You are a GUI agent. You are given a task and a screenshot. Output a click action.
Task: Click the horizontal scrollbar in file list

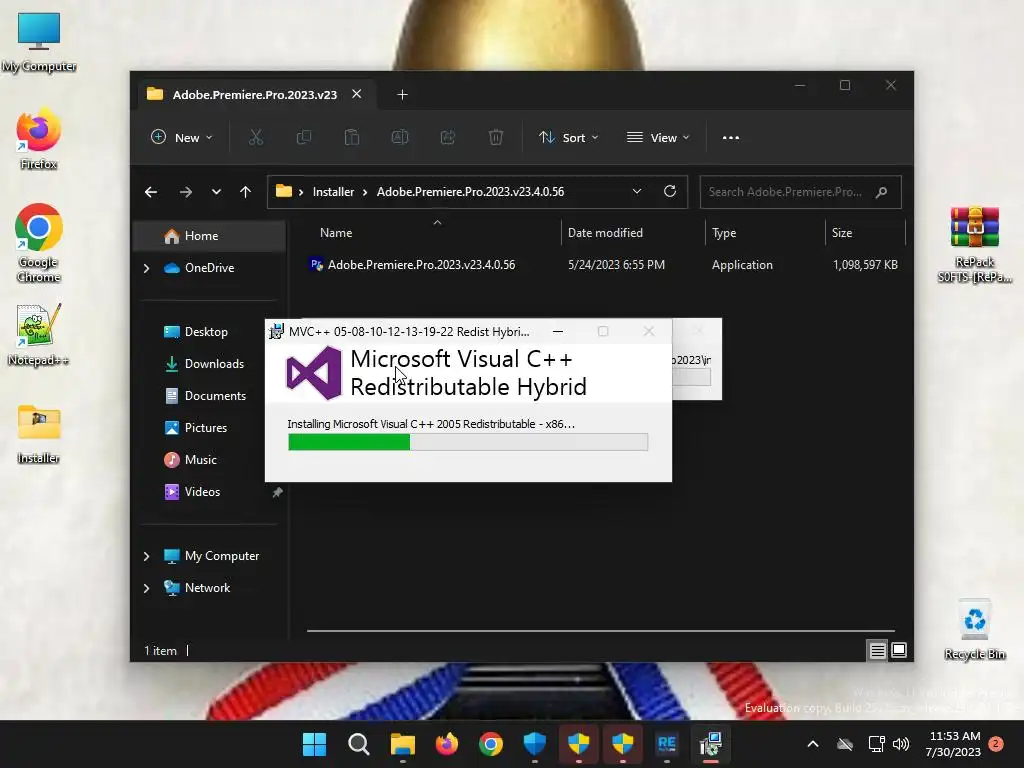600,631
